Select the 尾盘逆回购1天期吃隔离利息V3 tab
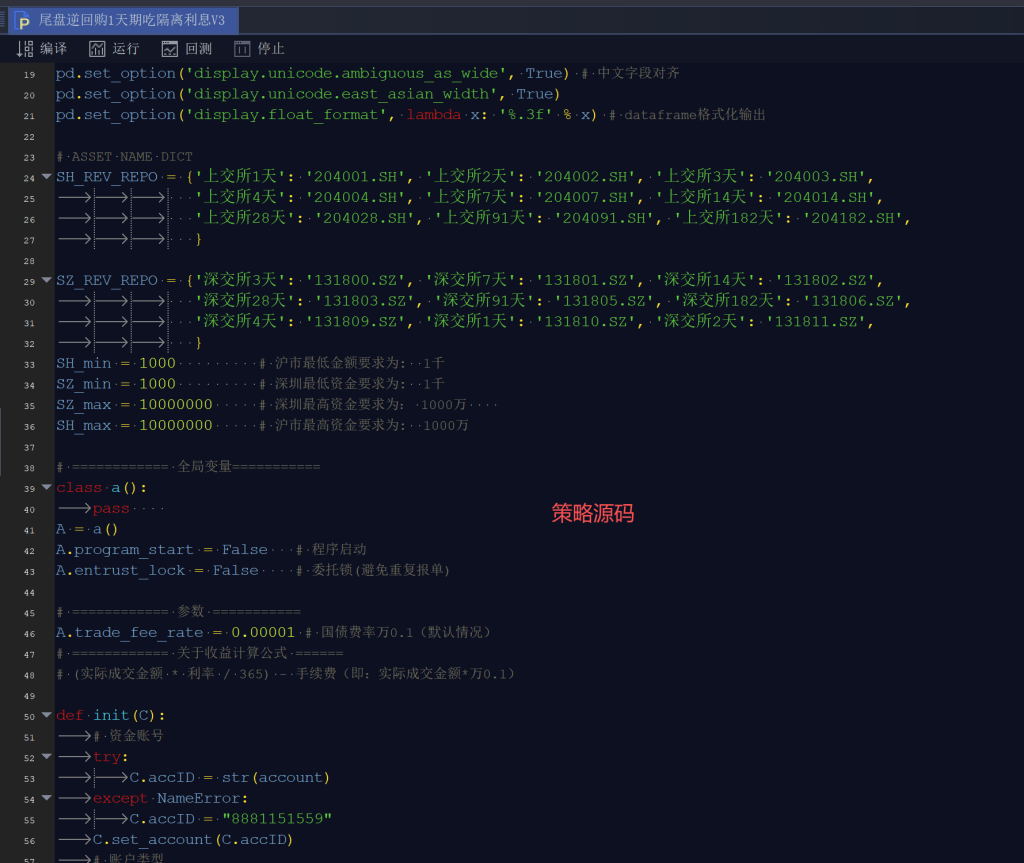Image resolution: width=1024 pixels, height=863 pixels. pos(132,21)
